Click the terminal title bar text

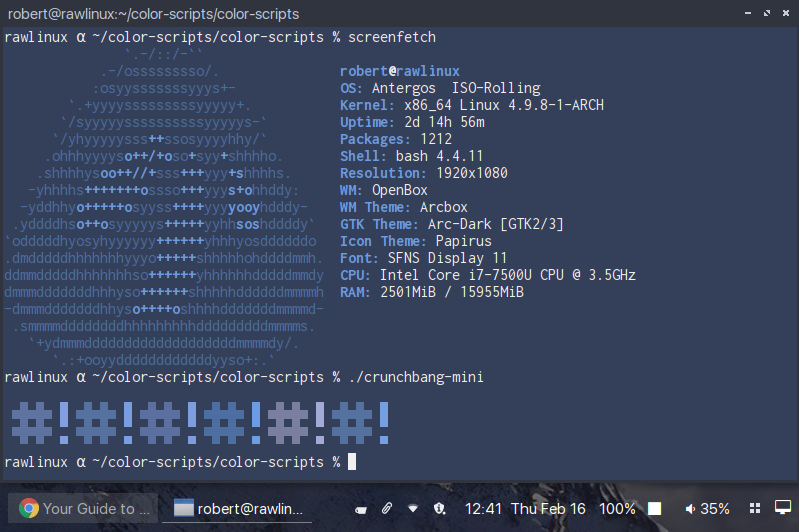pyautogui.click(x=153, y=14)
